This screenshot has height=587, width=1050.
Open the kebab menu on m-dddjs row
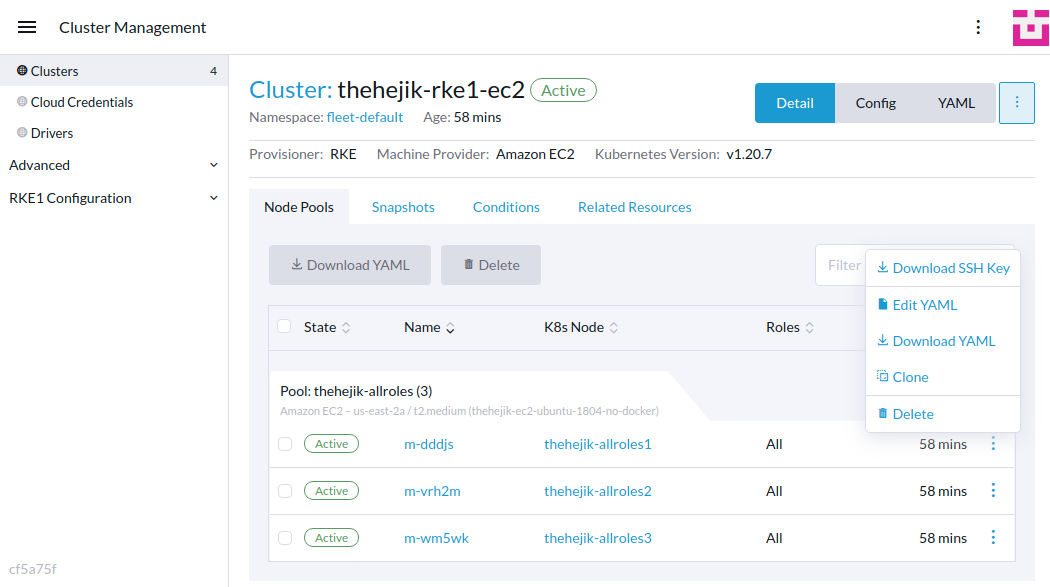point(993,443)
